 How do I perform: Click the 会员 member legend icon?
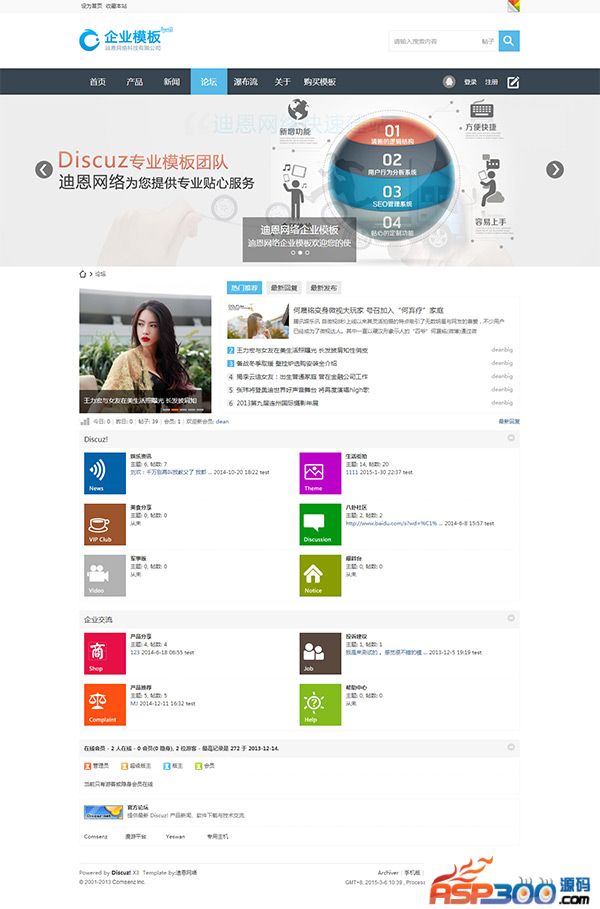click(198, 766)
